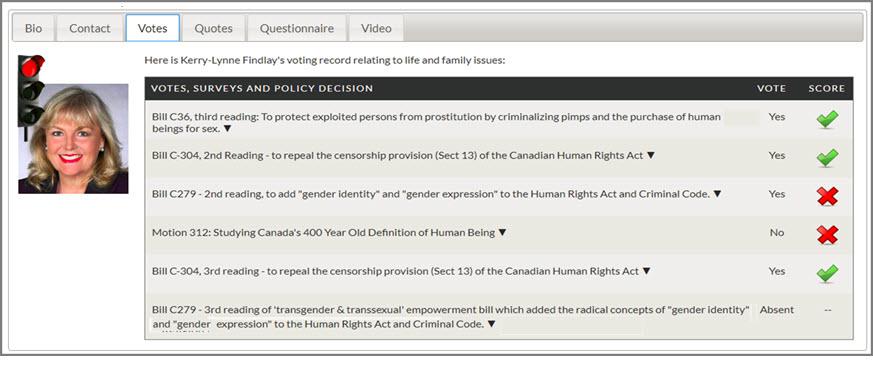Click the Motion 312 row title text
Viewport: 873px width, 388px height.
323,233
